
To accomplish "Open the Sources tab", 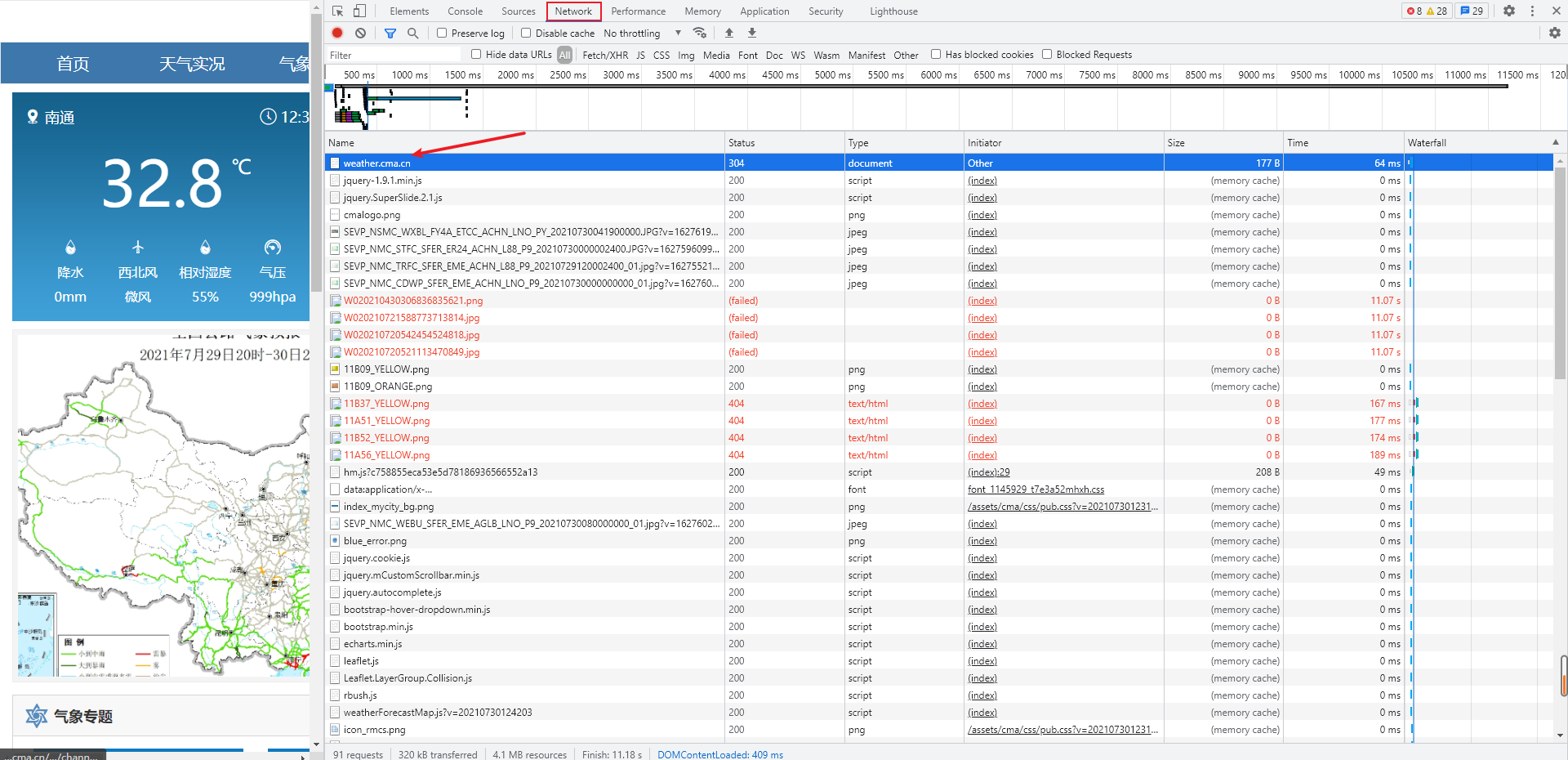I will point(518,11).
